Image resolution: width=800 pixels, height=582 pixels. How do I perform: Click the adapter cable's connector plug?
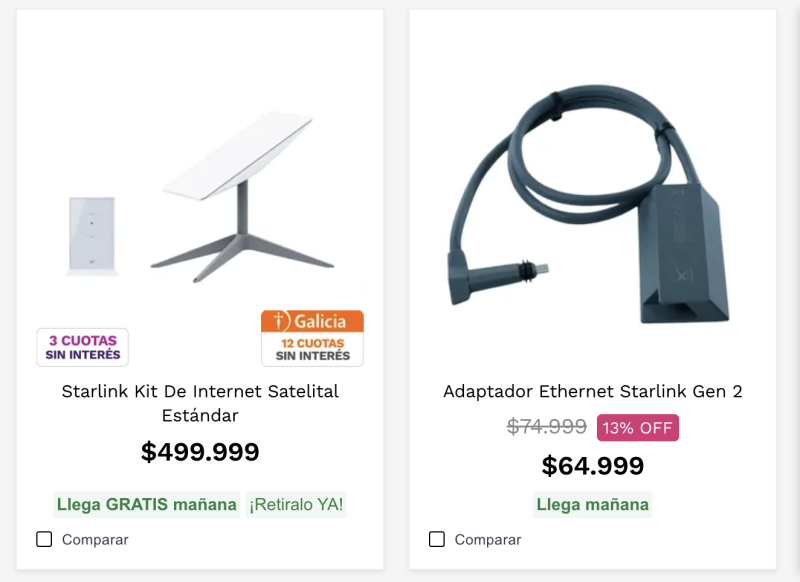(528, 269)
